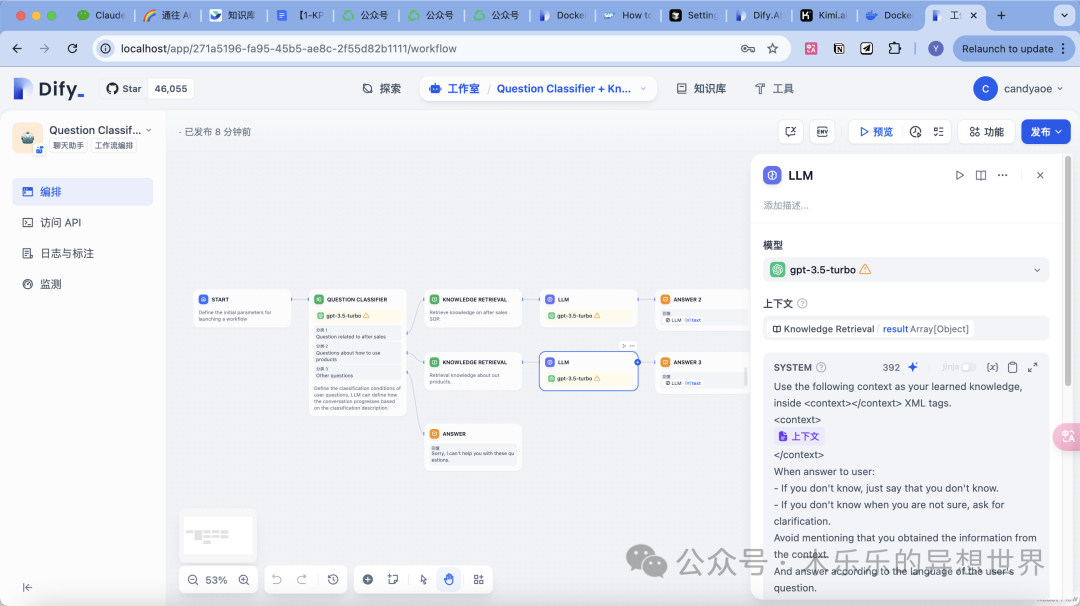Open the candyaoe account menu
This screenshot has height=606, width=1080.
coord(1018,89)
